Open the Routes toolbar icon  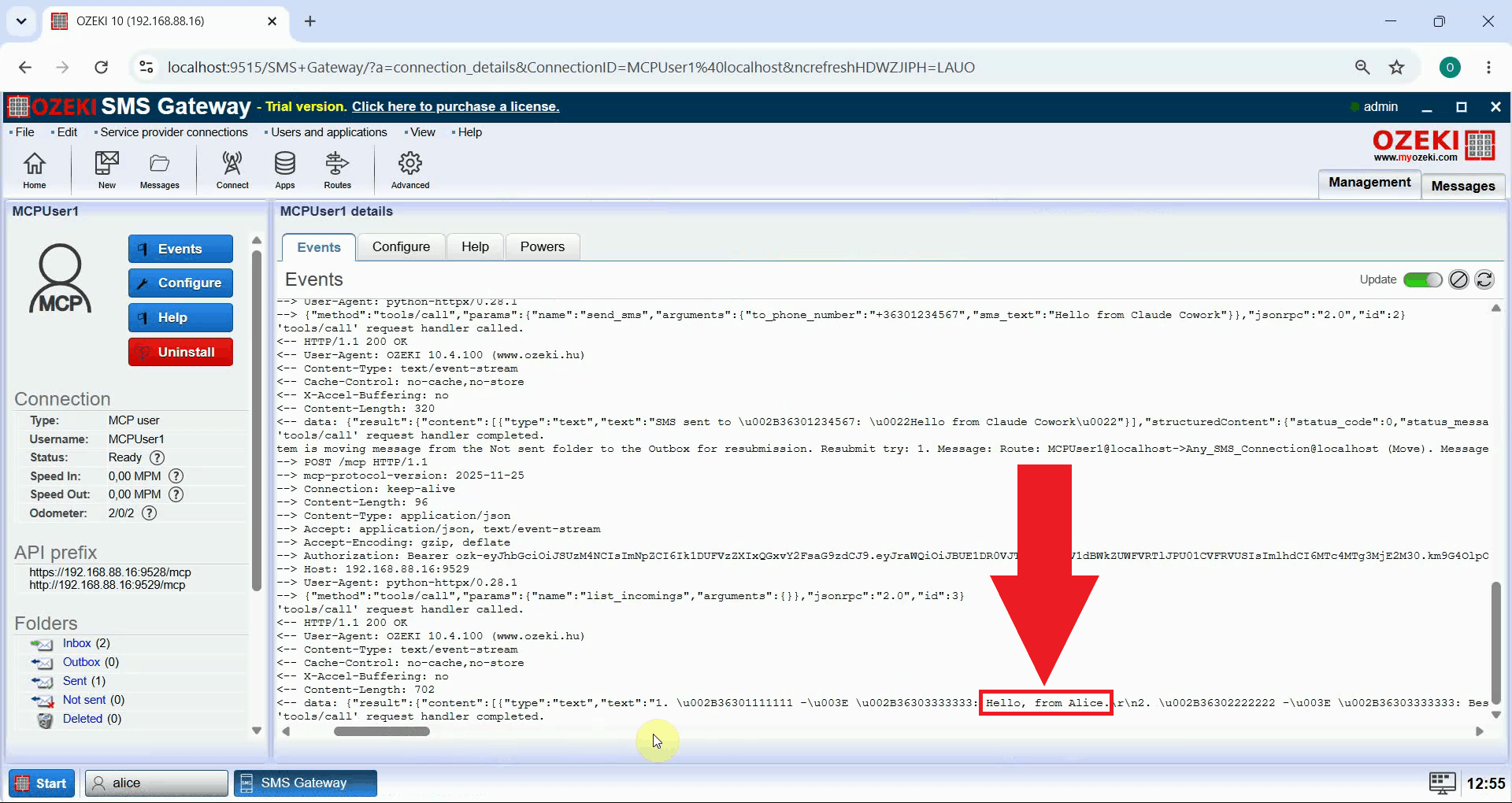pos(337,170)
